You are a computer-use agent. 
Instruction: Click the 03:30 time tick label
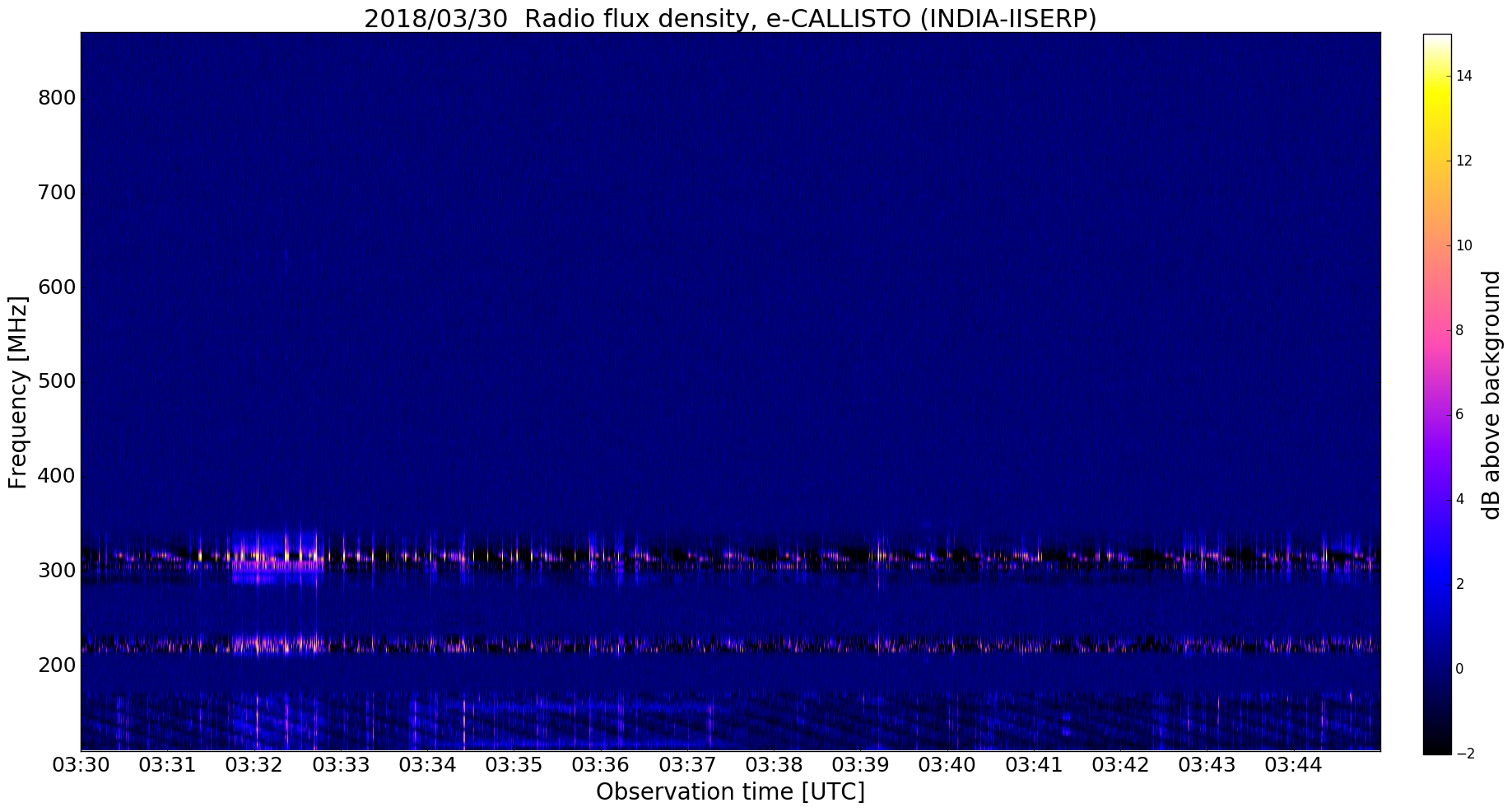pyautogui.click(x=81, y=765)
